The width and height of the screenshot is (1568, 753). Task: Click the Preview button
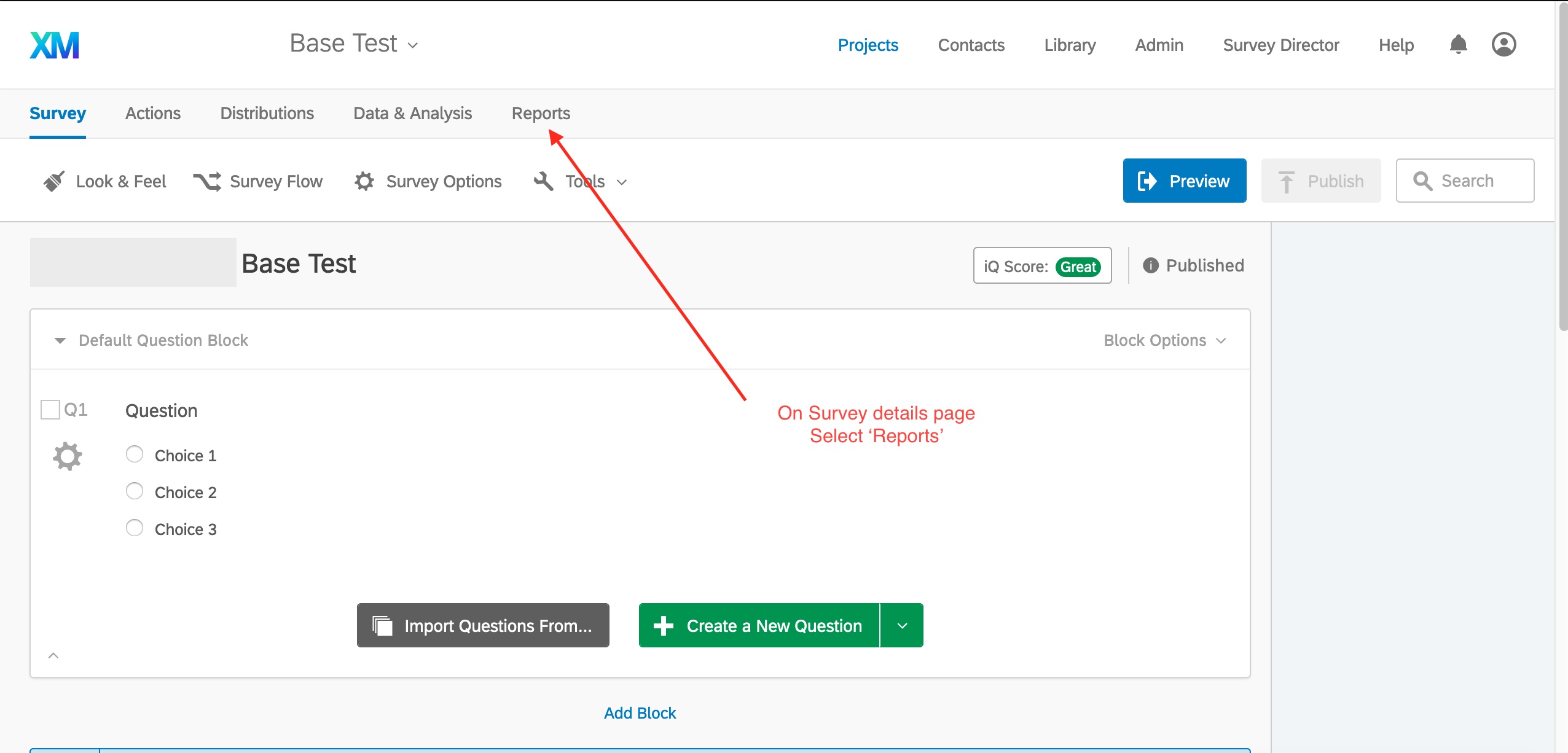coord(1185,181)
